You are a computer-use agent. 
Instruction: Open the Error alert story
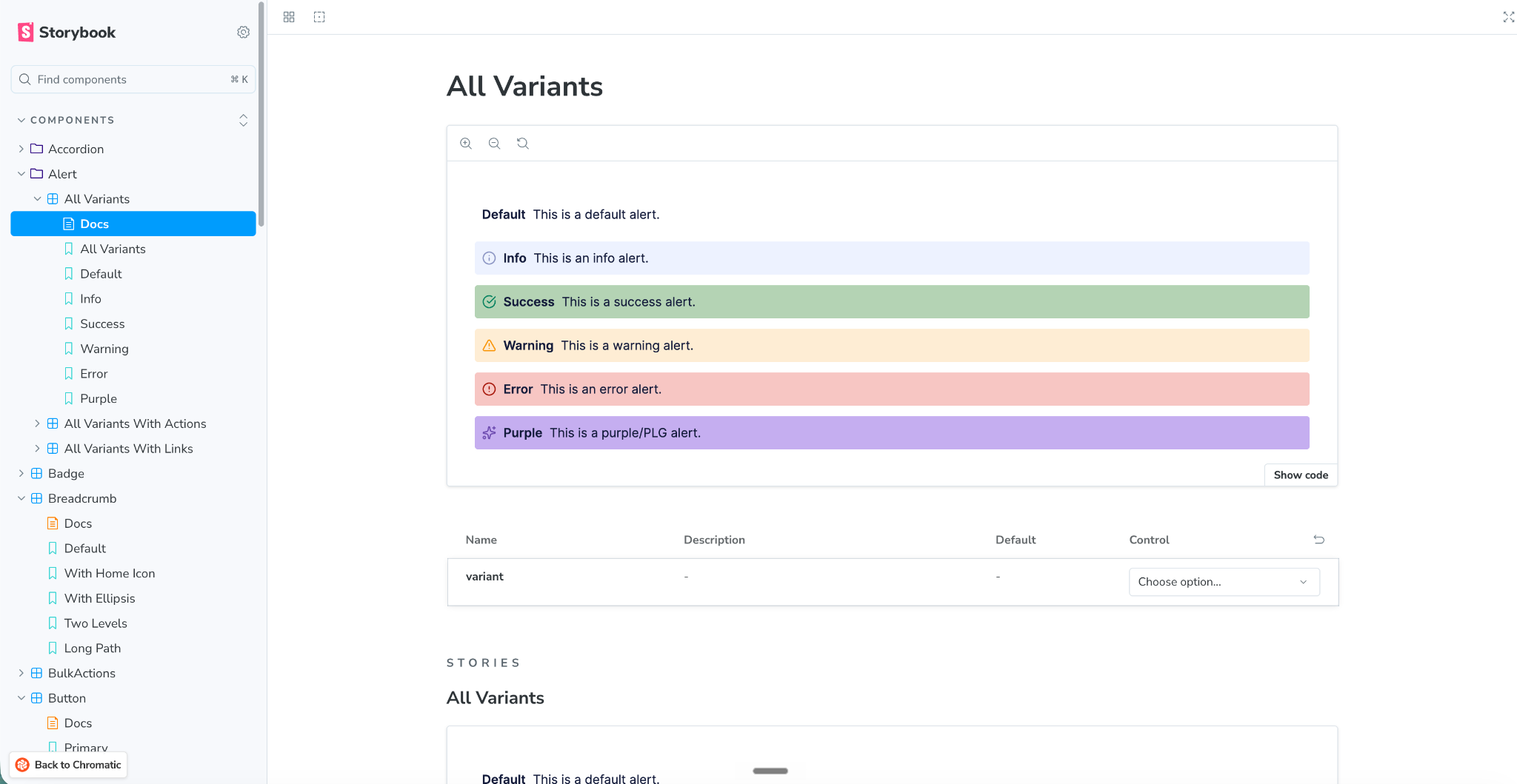(93, 374)
